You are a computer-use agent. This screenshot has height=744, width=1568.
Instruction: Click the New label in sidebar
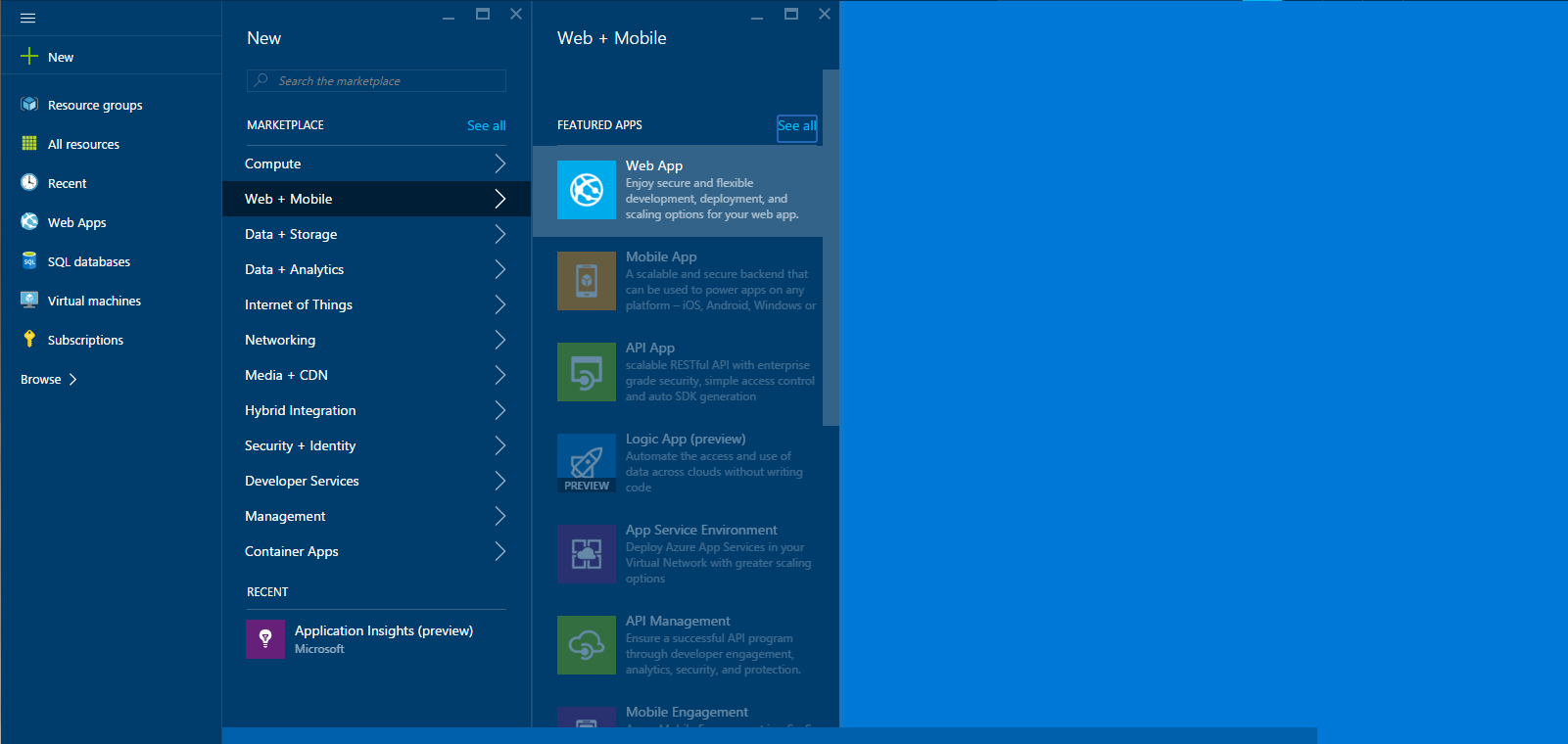(61, 57)
